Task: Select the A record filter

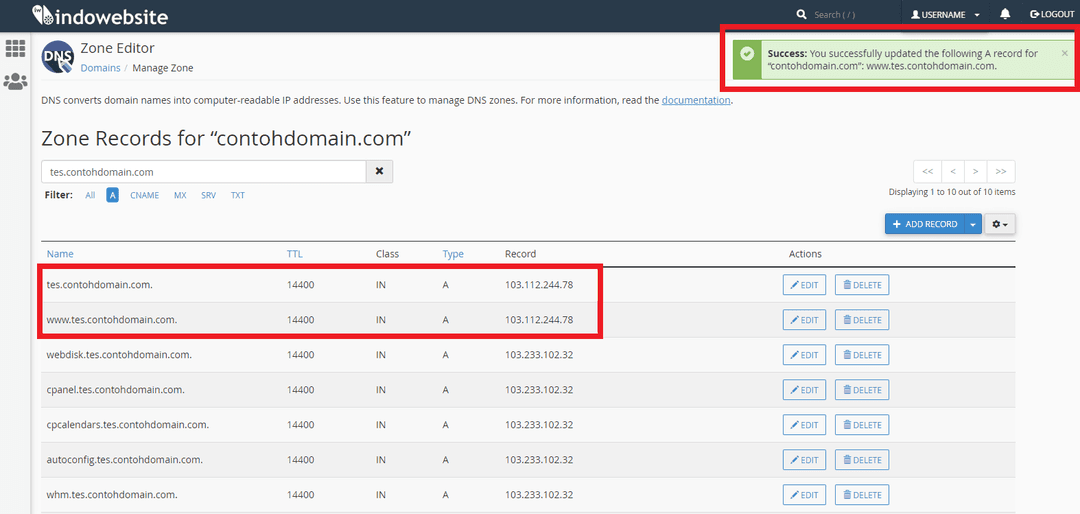Action: (112, 195)
